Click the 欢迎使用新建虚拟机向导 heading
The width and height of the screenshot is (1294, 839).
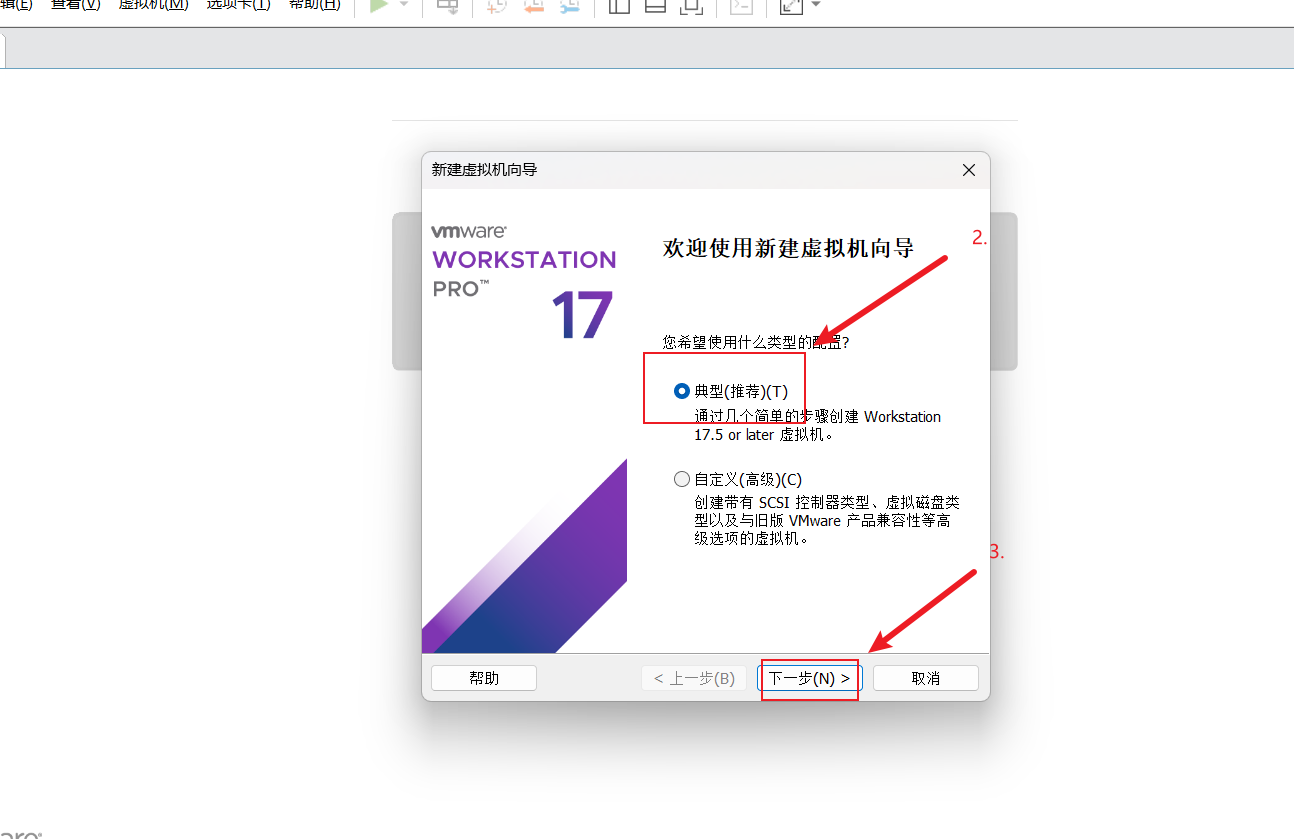tap(788, 248)
